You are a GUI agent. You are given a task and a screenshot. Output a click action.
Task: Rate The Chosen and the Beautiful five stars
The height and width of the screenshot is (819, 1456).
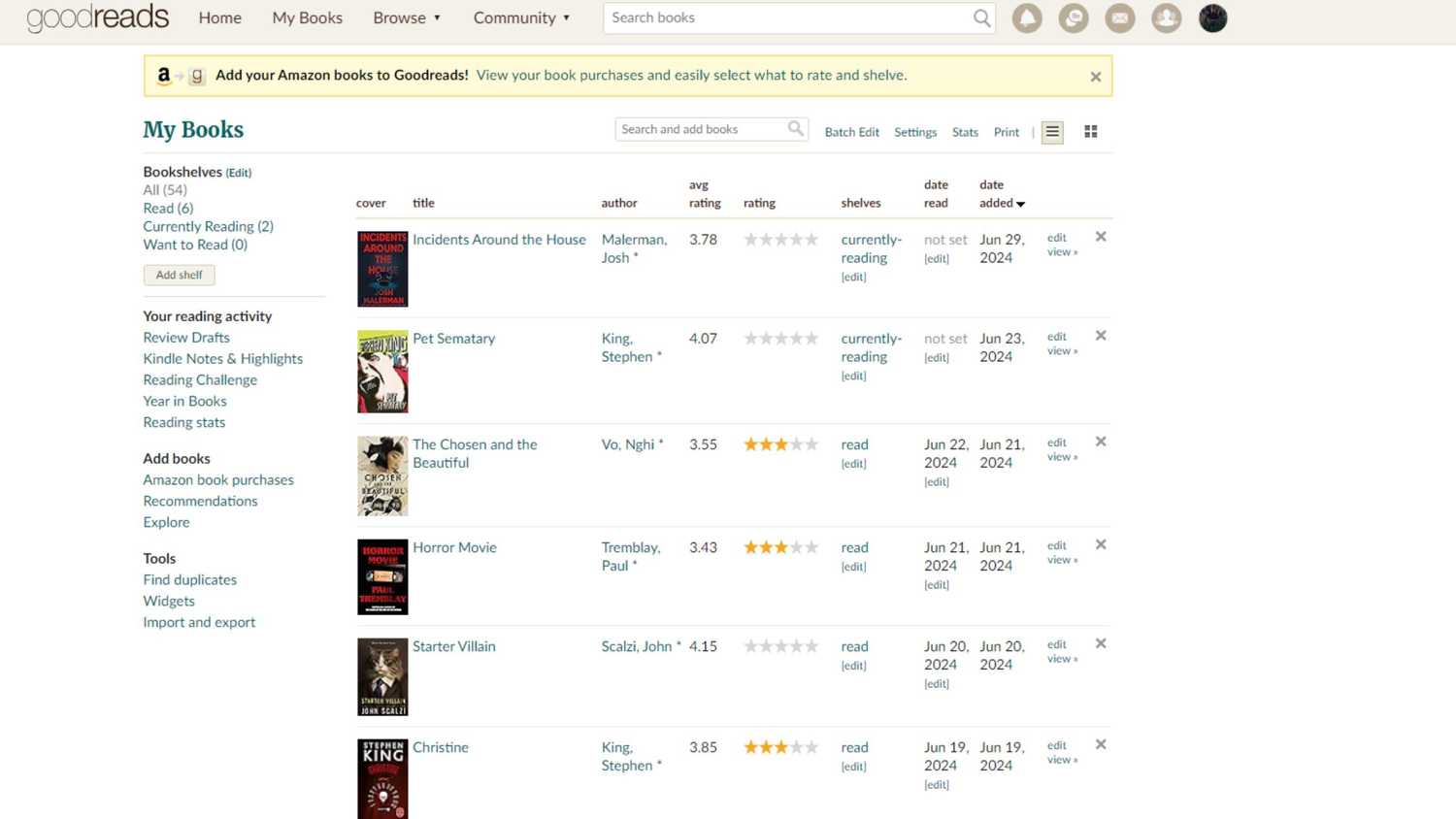(813, 443)
